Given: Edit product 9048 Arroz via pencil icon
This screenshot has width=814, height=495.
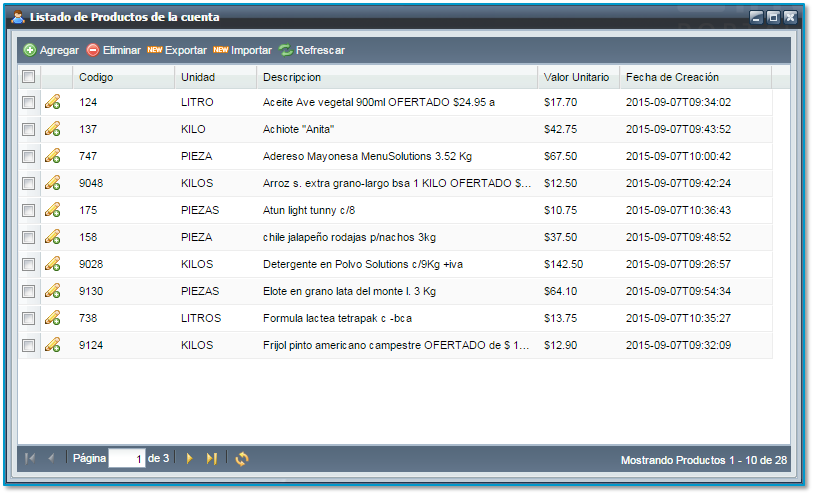Looking at the screenshot, I should [x=52, y=183].
